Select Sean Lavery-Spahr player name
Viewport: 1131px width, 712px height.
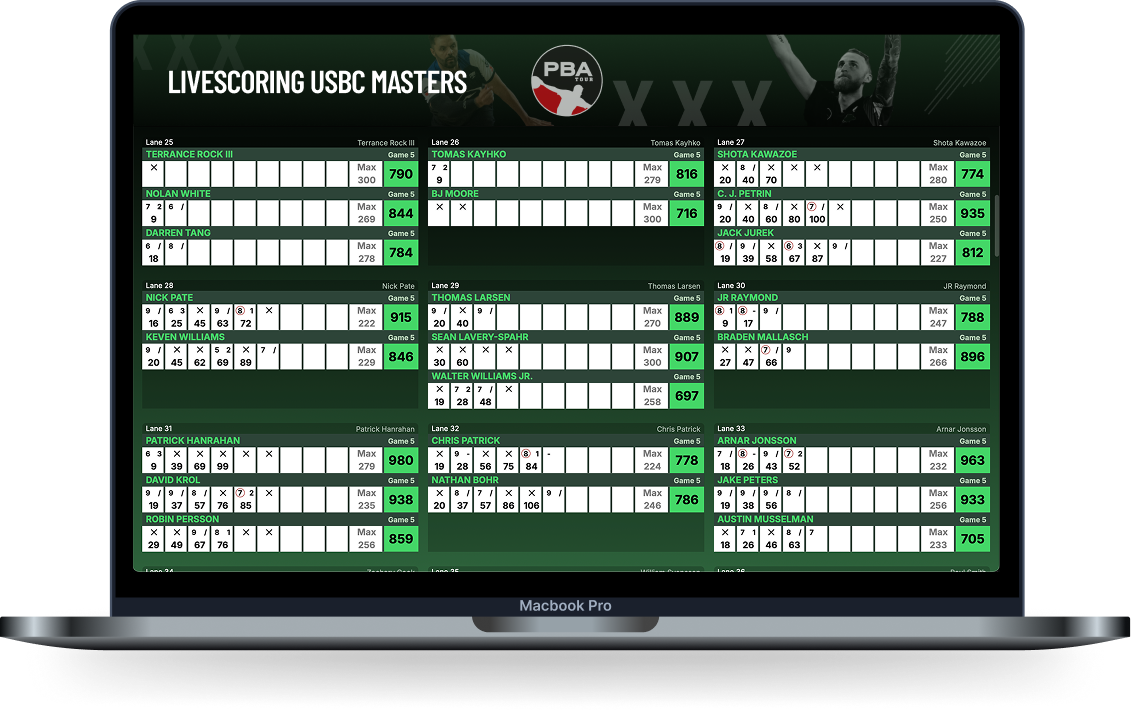point(479,337)
